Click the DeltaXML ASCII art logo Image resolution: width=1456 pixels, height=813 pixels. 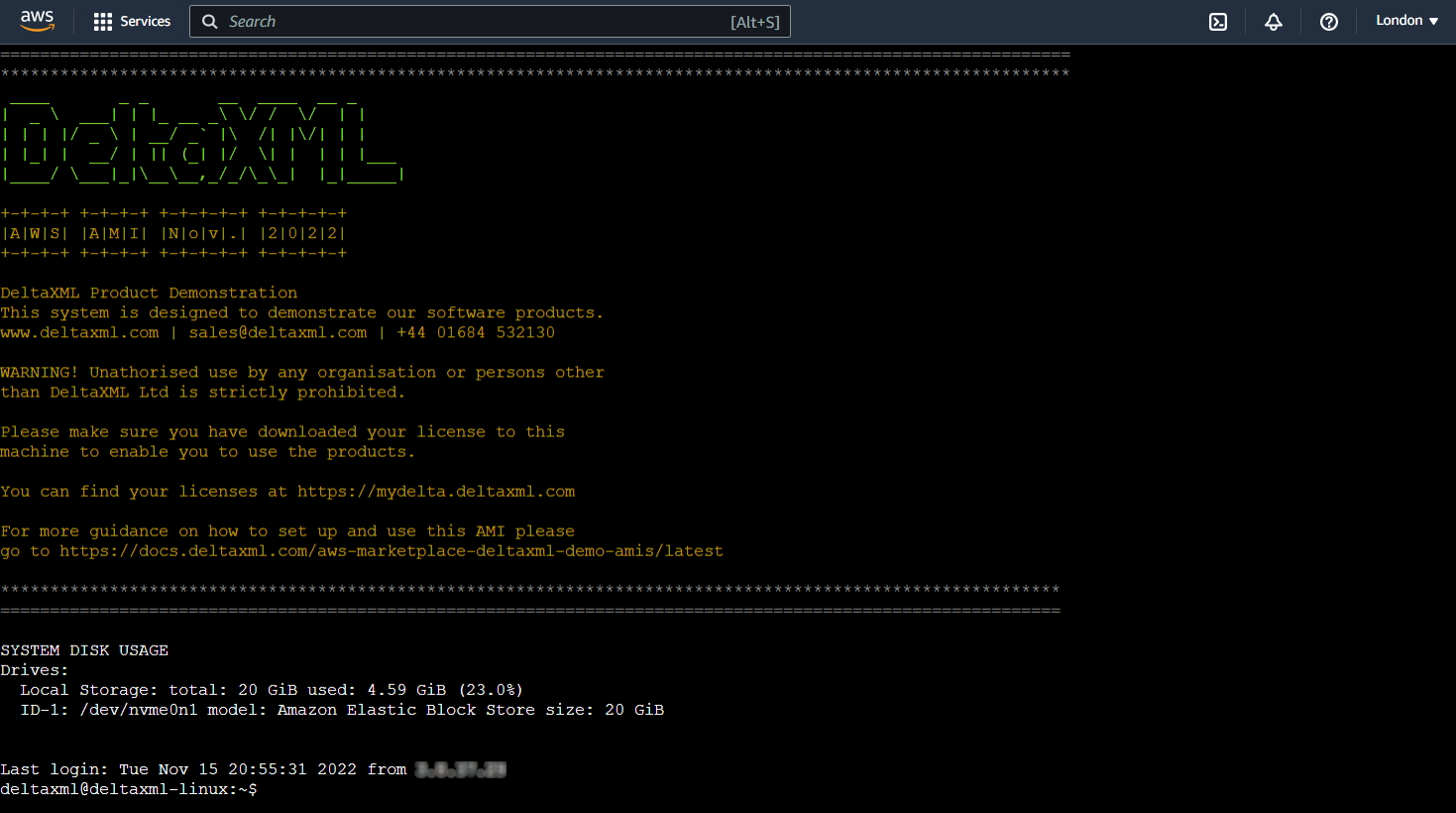tap(201, 141)
